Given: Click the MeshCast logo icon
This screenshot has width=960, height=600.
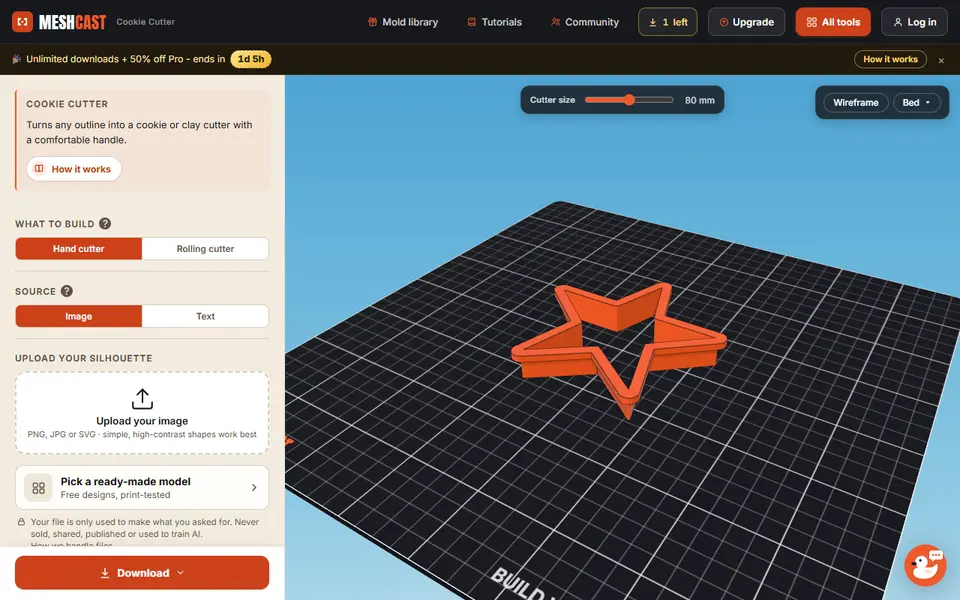Looking at the screenshot, I should coord(23,22).
